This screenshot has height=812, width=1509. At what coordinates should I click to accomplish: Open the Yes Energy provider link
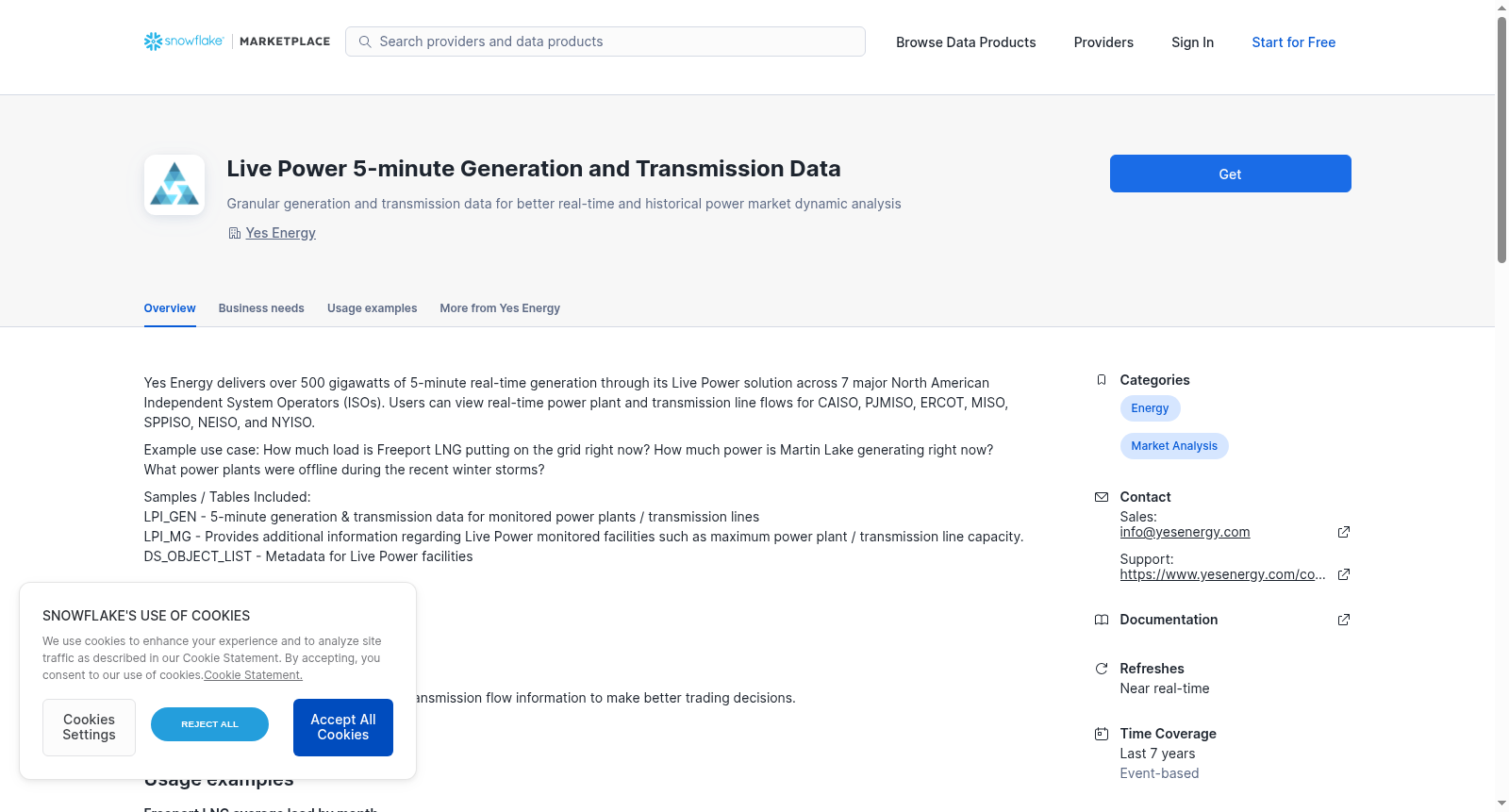coord(280,233)
